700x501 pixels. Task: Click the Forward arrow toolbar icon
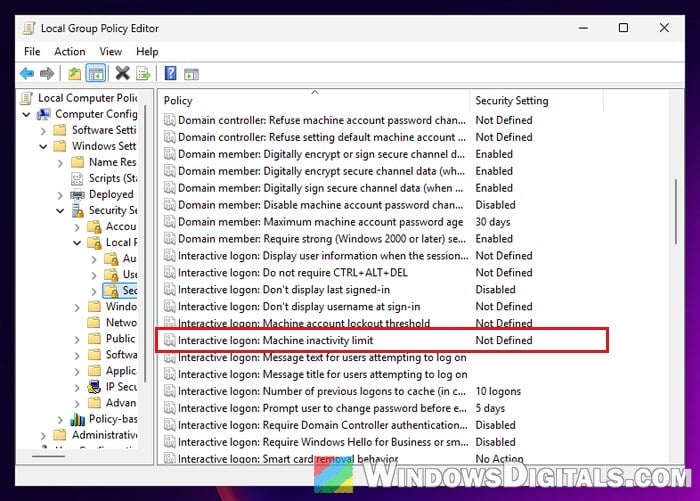pyautogui.click(x=47, y=73)
